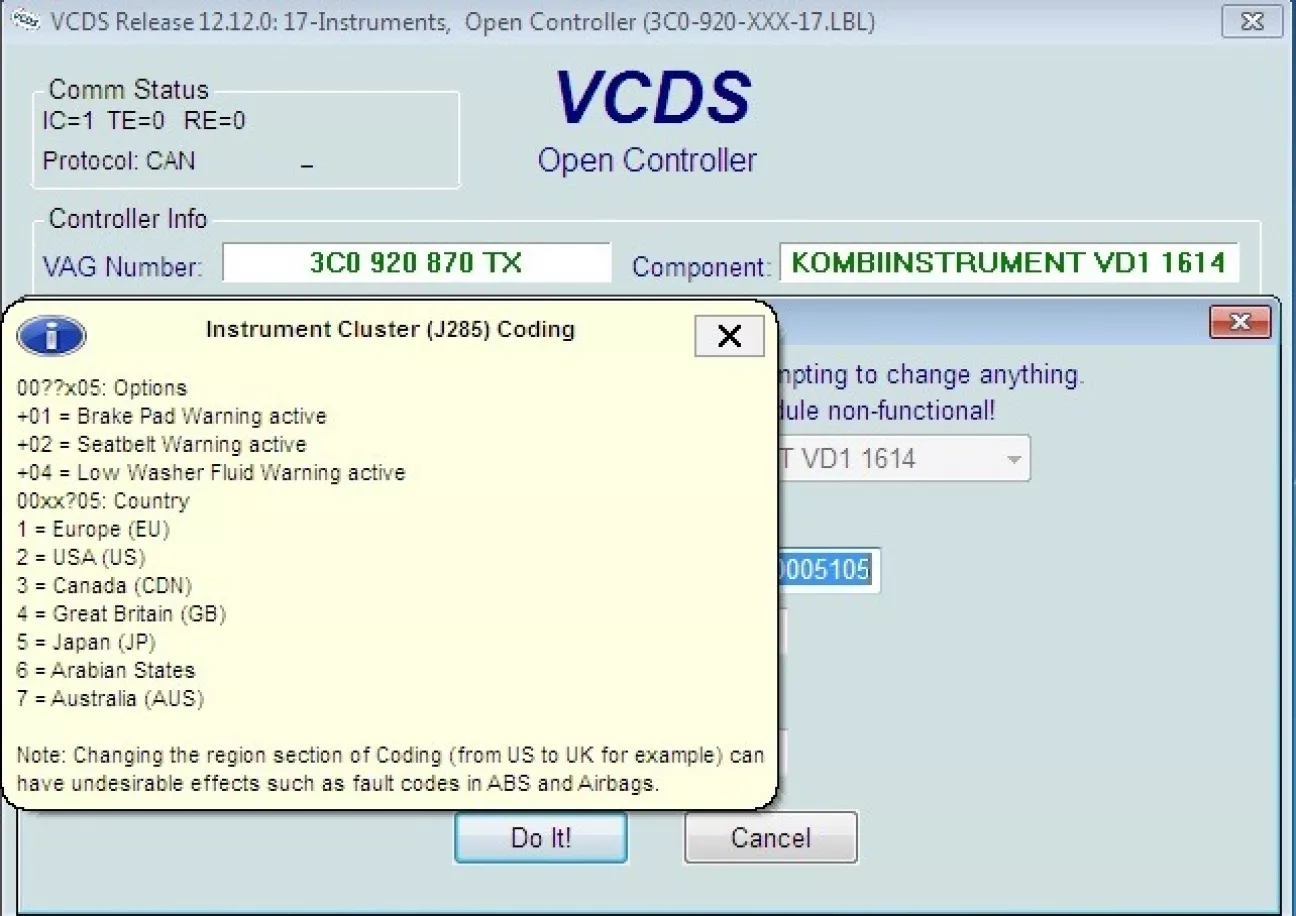
Task: Close the recode dialog with red X
Action: pyautogui.click(x=1239, y=322)
